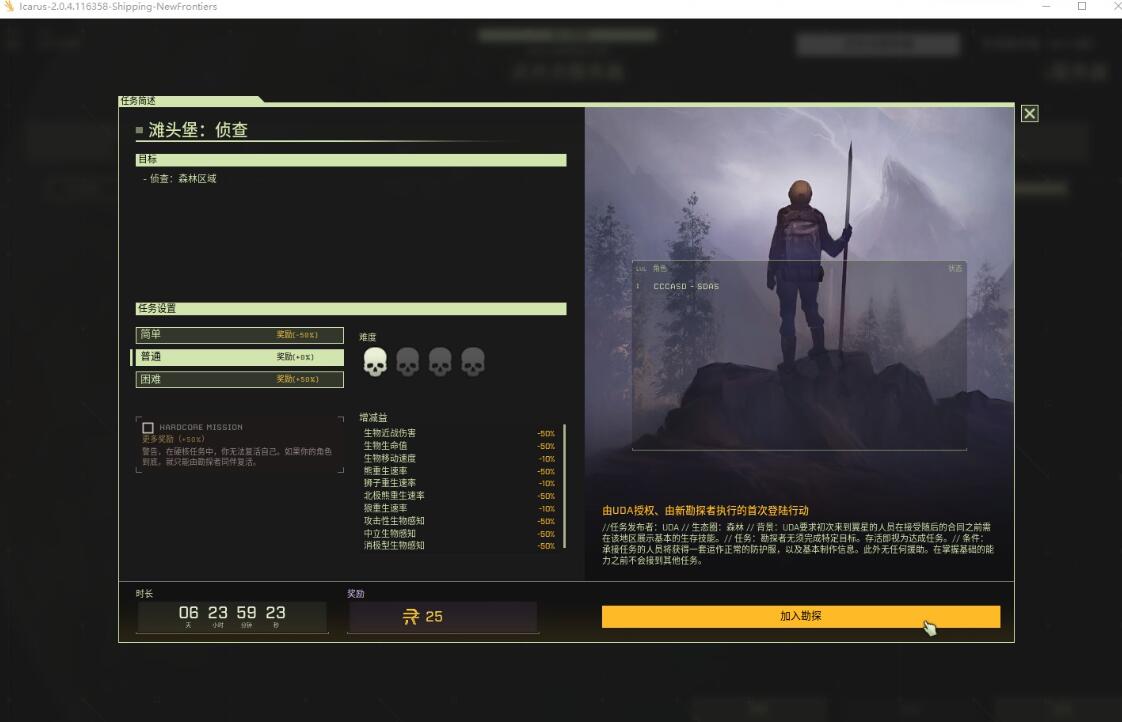1122x722 pixels.
Task: Click the player row CCCASD - SDAS
Action: click(x=799, y=286)
